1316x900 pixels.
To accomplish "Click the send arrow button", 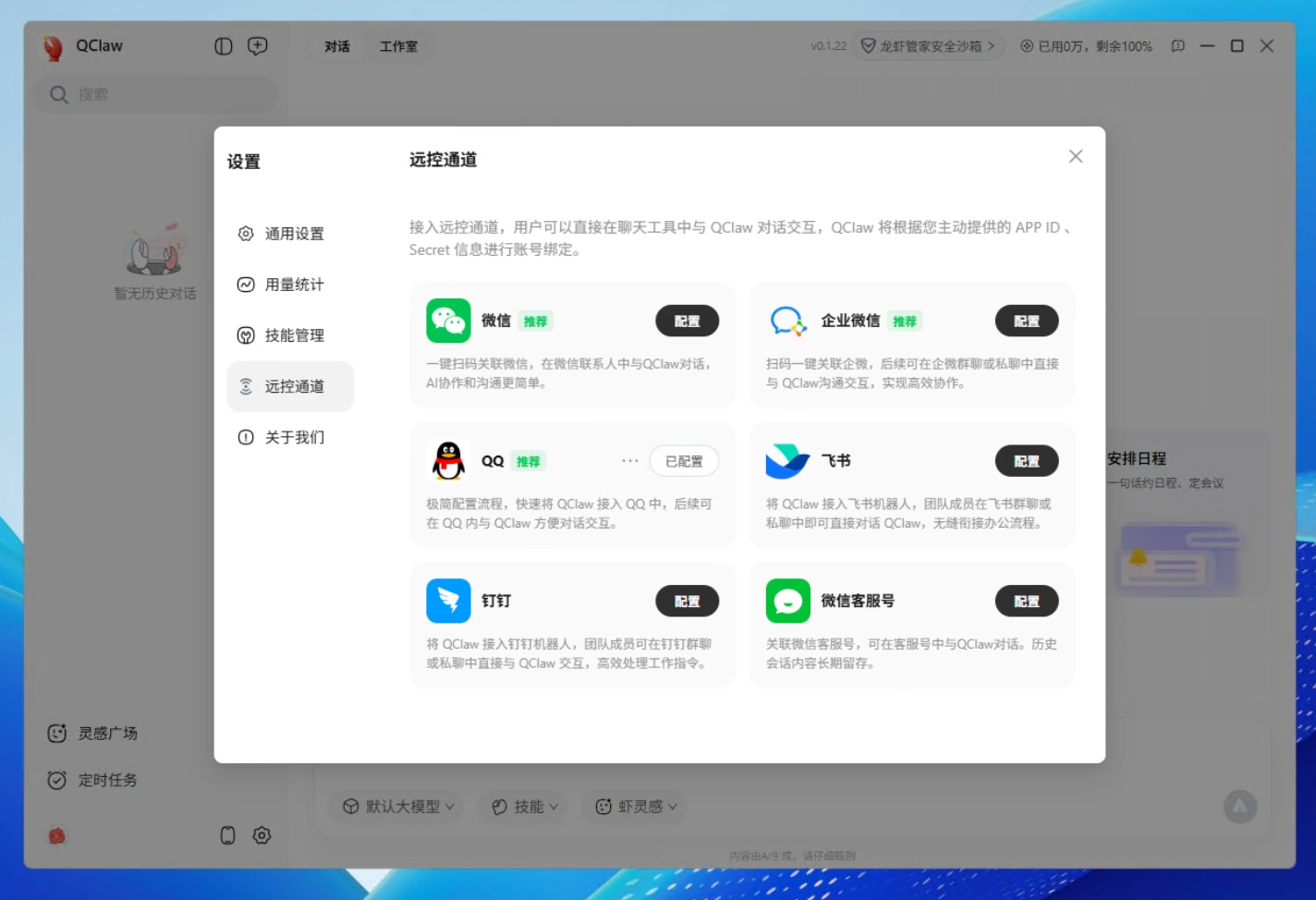I will click(x=1240, y=807).
